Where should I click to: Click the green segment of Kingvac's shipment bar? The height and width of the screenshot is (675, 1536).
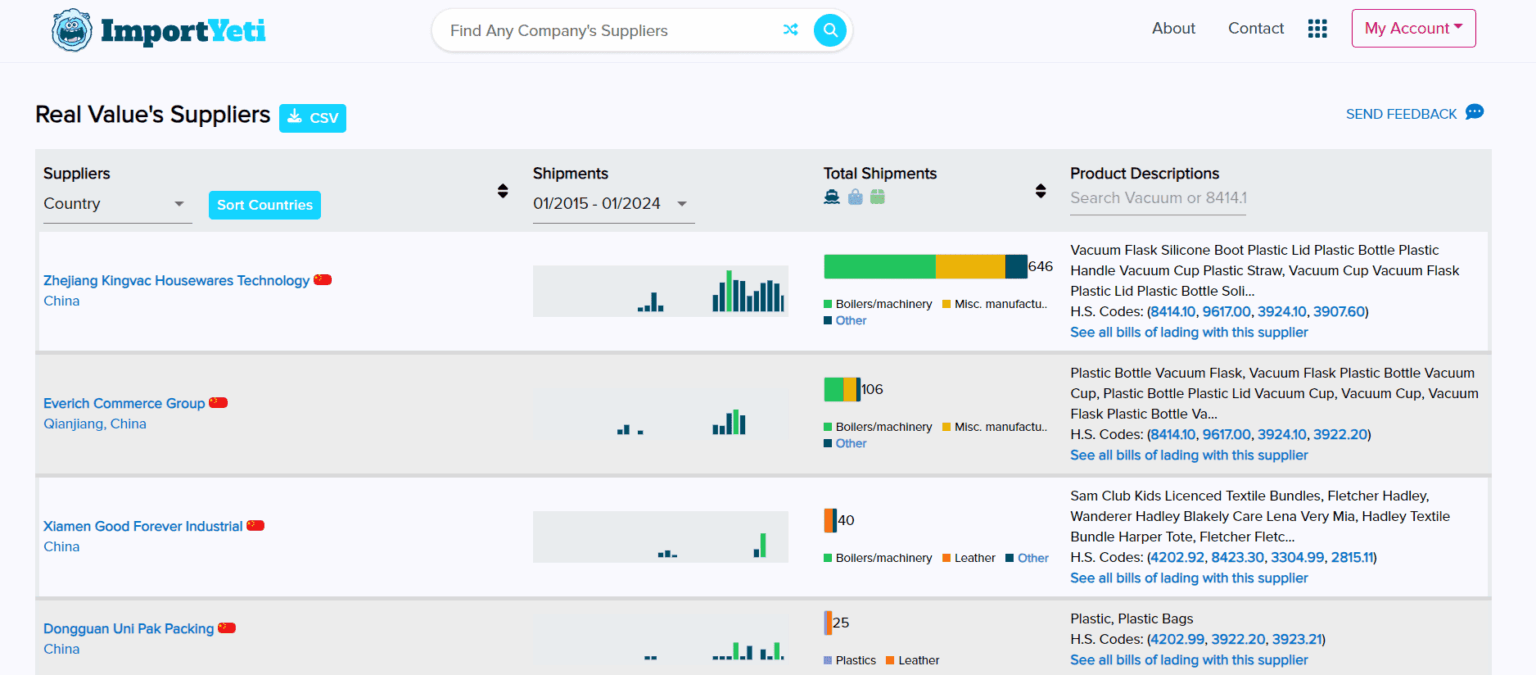(878, 266)
